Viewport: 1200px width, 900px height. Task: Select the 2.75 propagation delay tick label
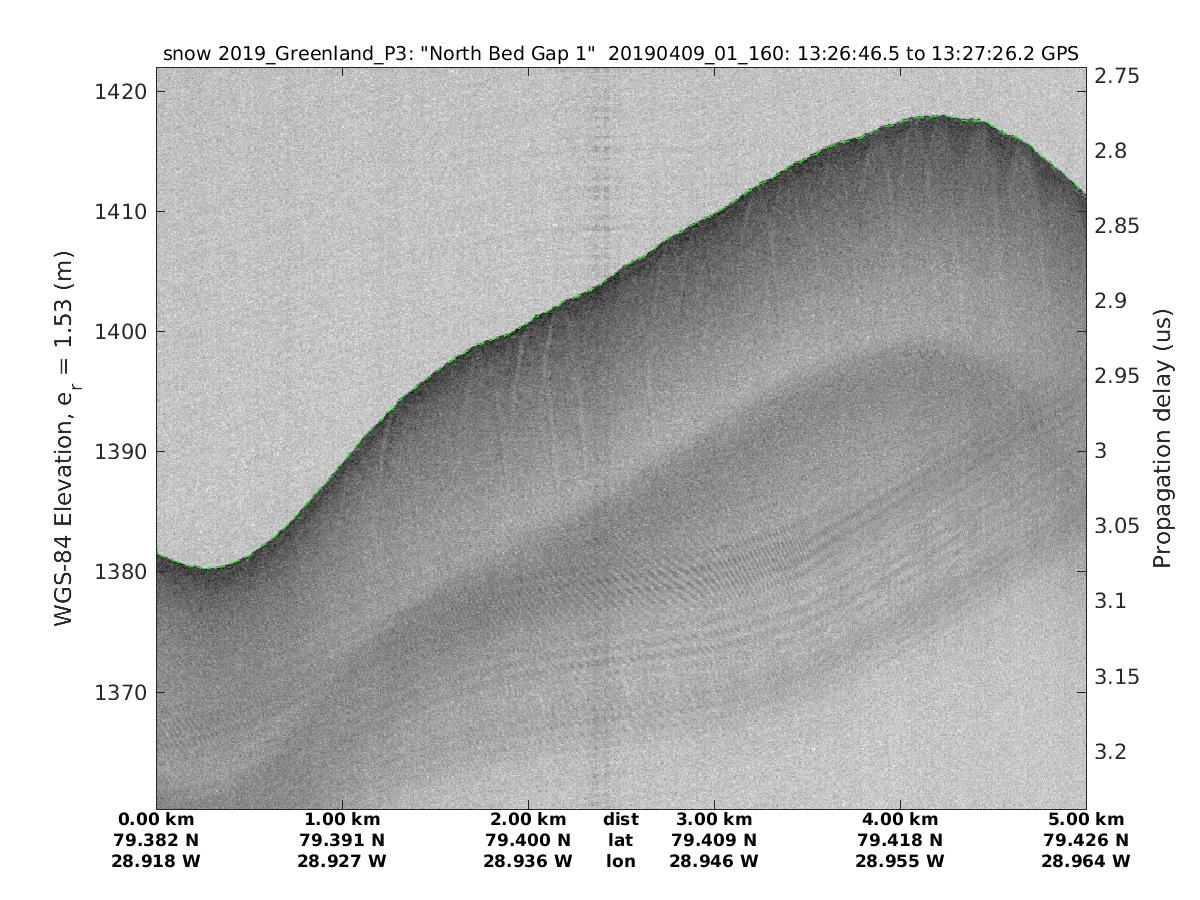[x=1120, y=76]
